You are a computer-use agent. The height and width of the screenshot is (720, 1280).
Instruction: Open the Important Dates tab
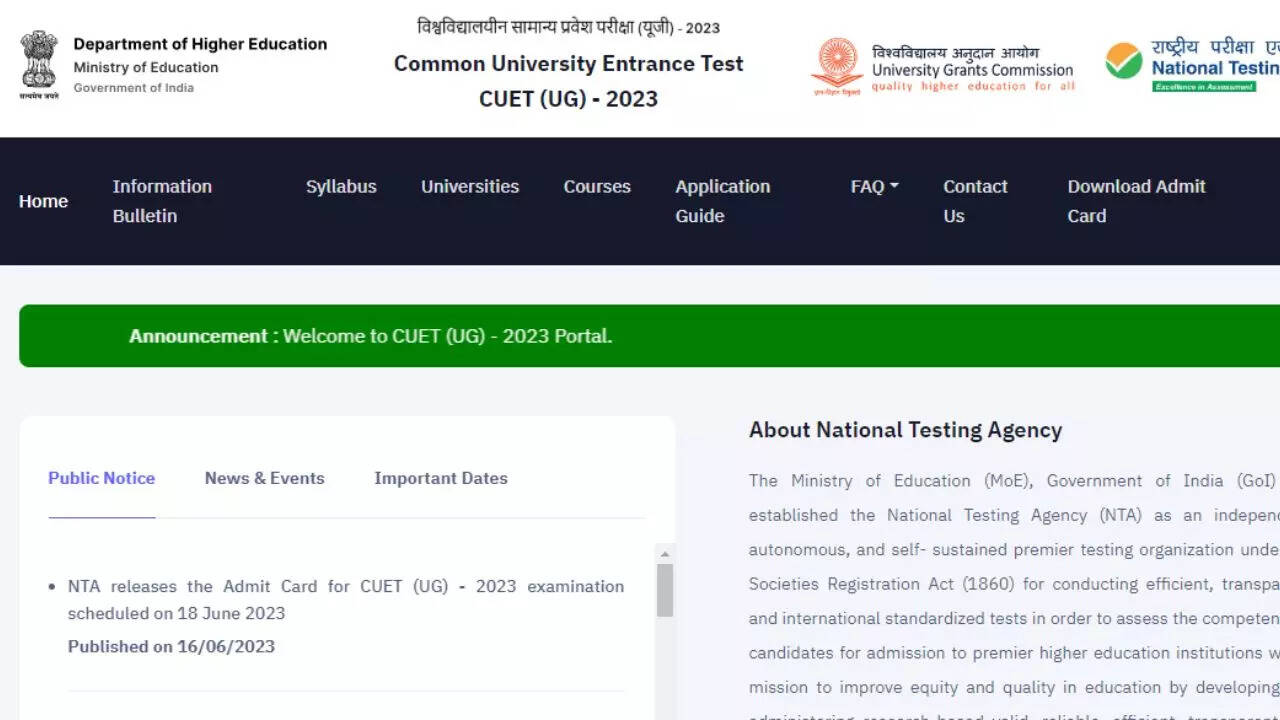click(x=440, y=478)
